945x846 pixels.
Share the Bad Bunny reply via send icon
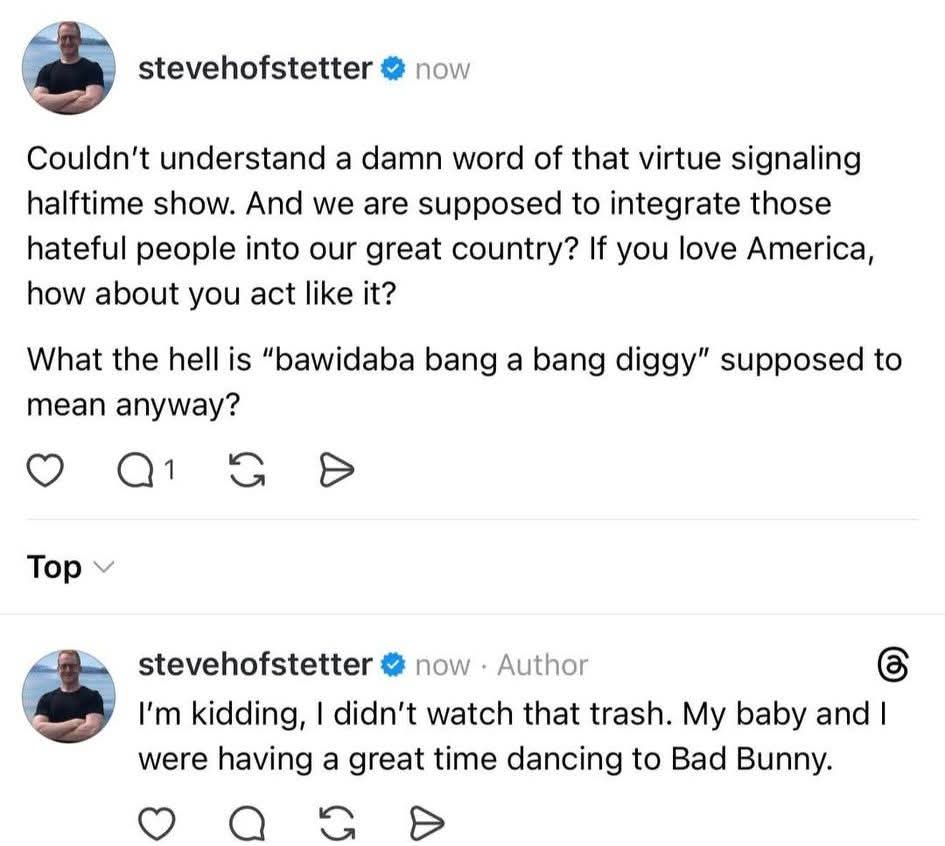(x=425, y=822)
